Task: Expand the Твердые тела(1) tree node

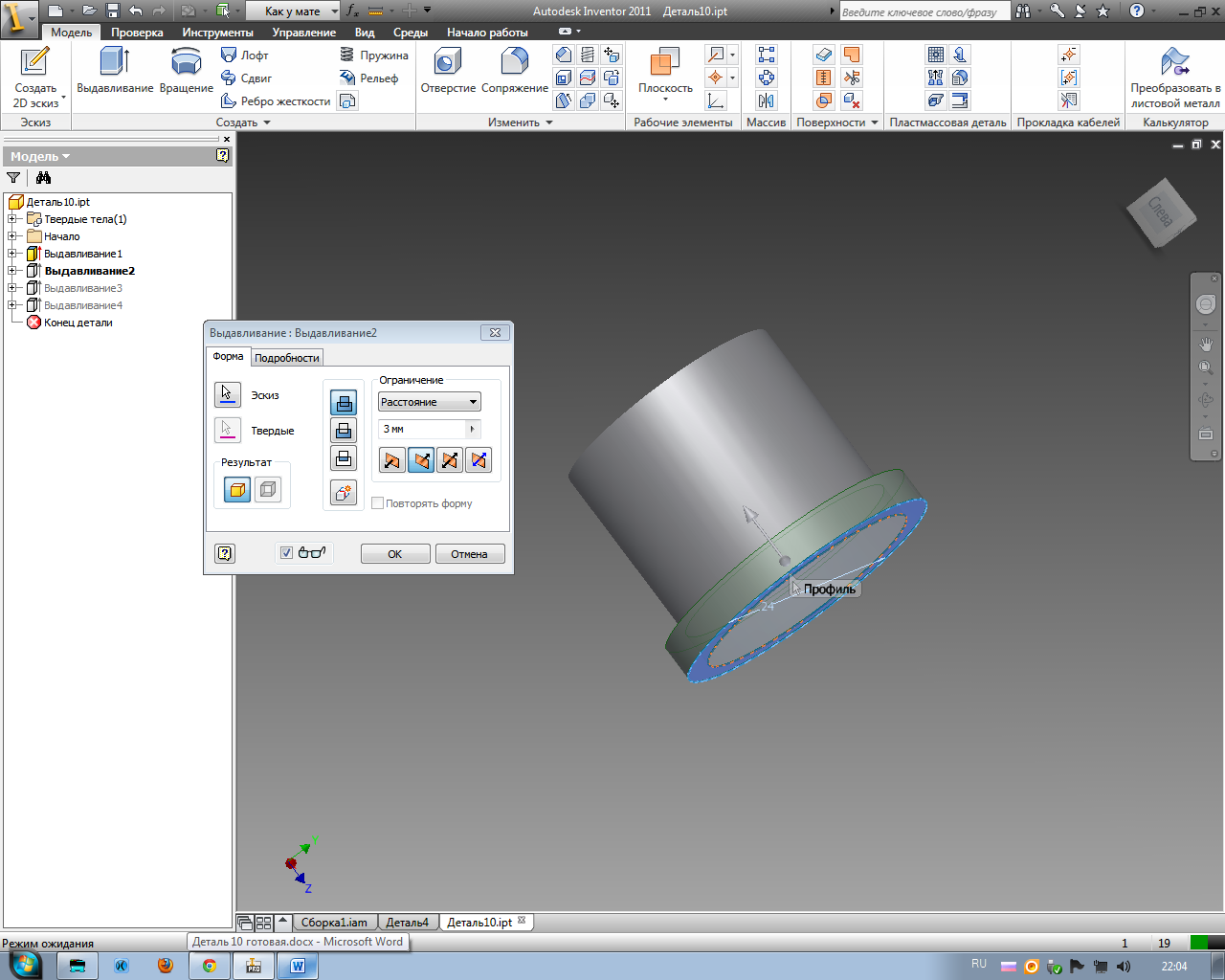Action: coord(12,219)
